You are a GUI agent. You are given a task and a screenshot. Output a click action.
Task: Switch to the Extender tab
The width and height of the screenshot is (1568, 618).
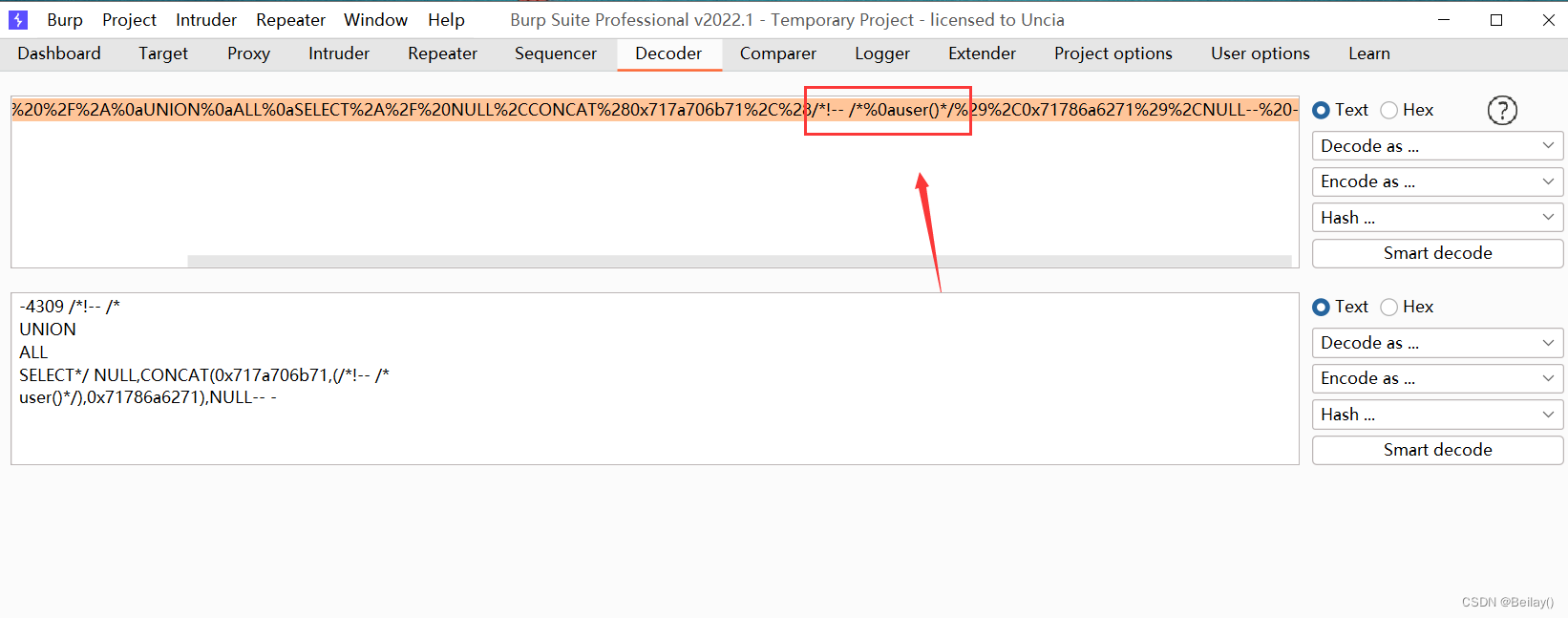[x=982, y=53]
